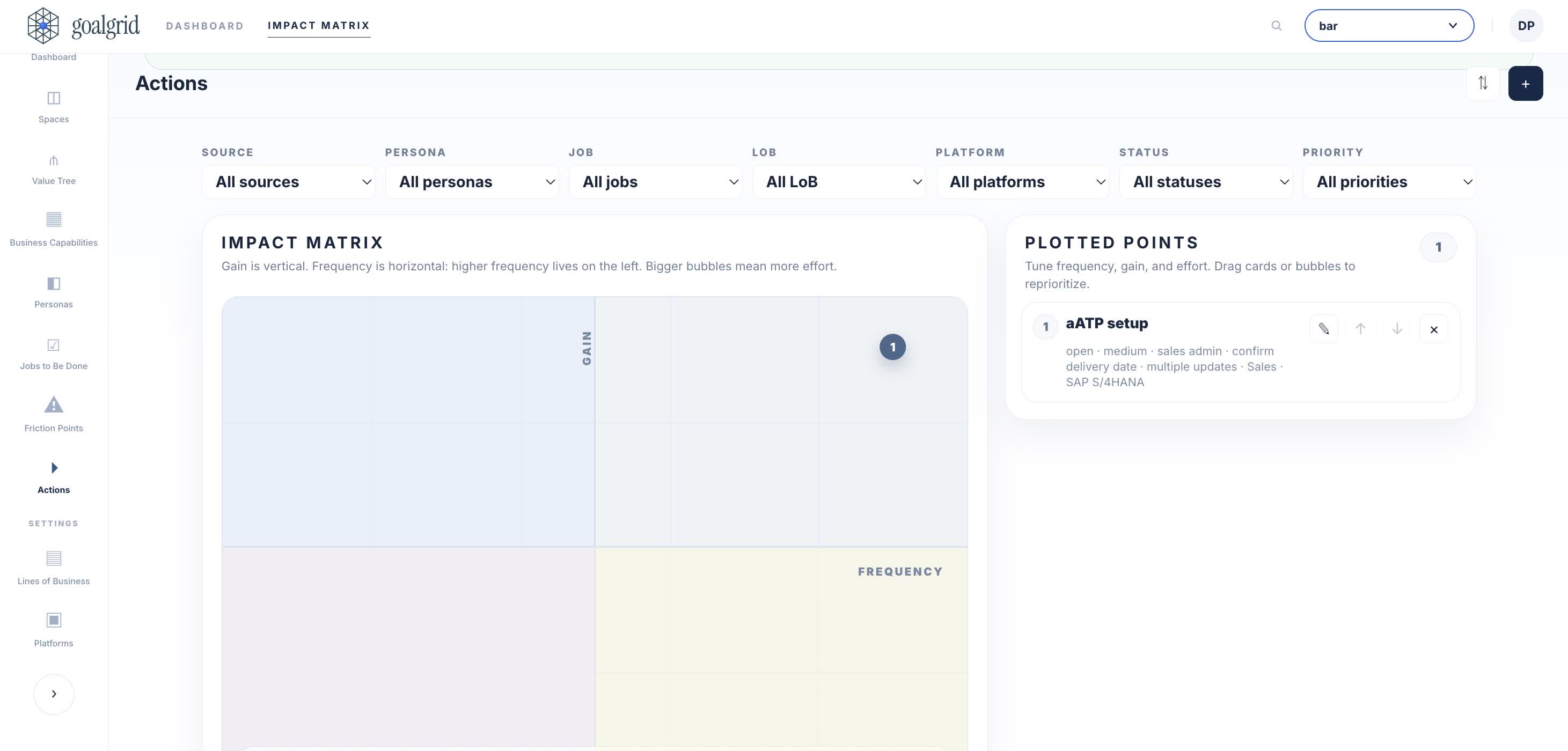This screenshot has width=1568, height=751.
Task: Open Value Tree in the sidebar
Action: (x=54, y=169)
